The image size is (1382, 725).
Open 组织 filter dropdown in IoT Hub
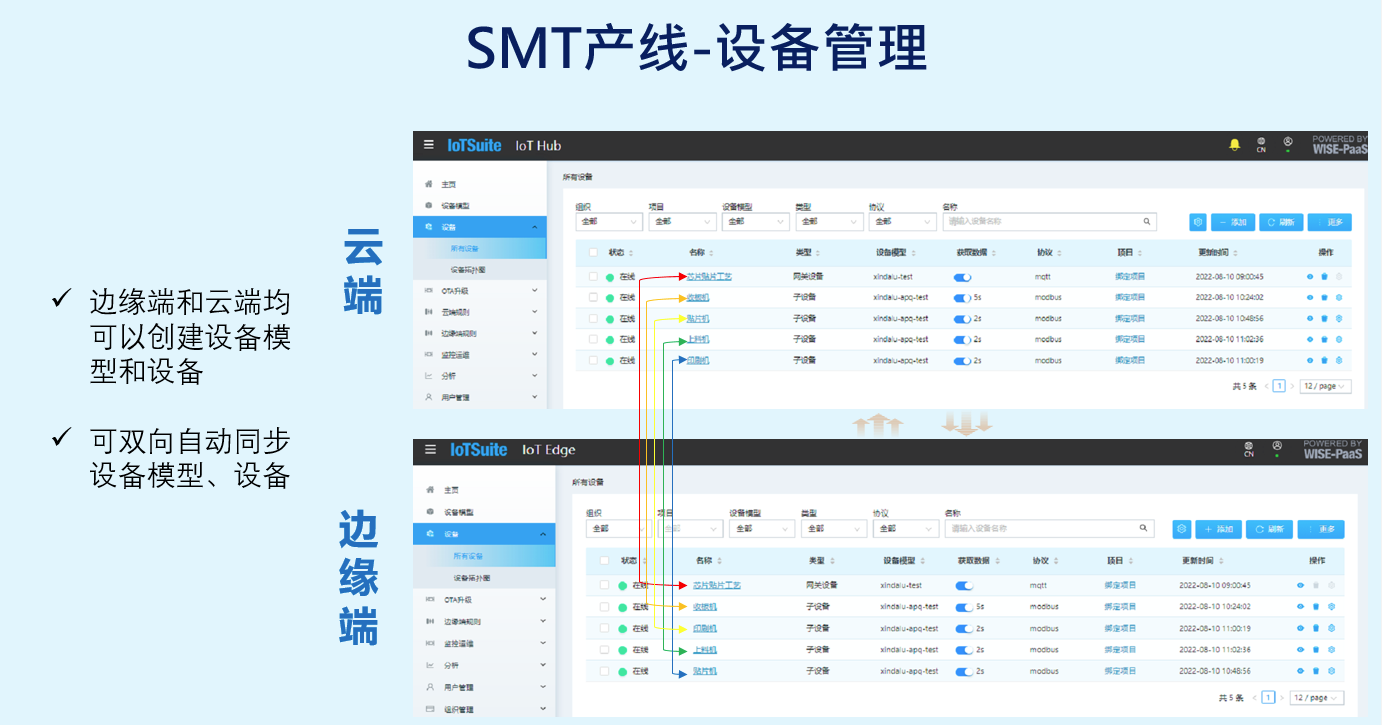tap(608, 222)
